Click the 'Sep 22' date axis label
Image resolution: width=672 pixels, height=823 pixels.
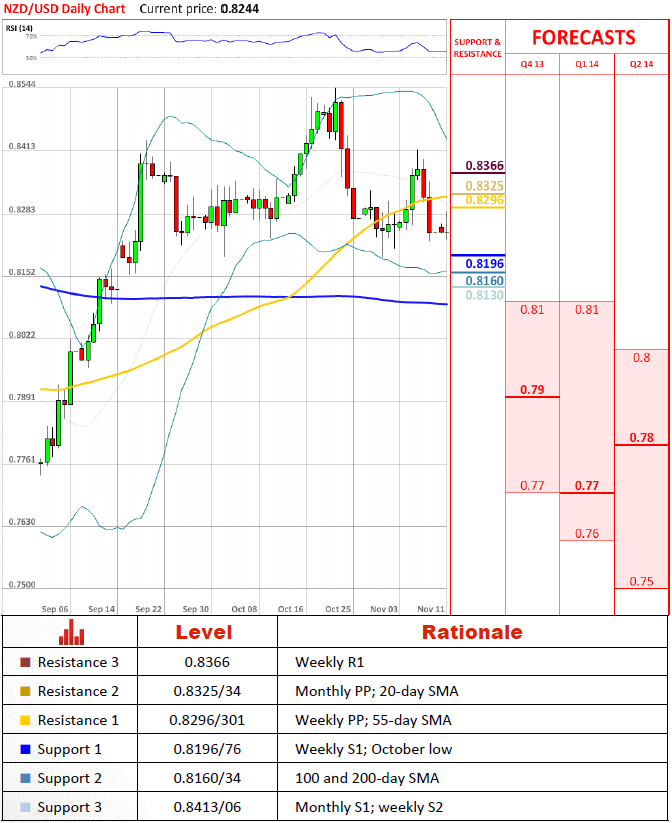148,609
